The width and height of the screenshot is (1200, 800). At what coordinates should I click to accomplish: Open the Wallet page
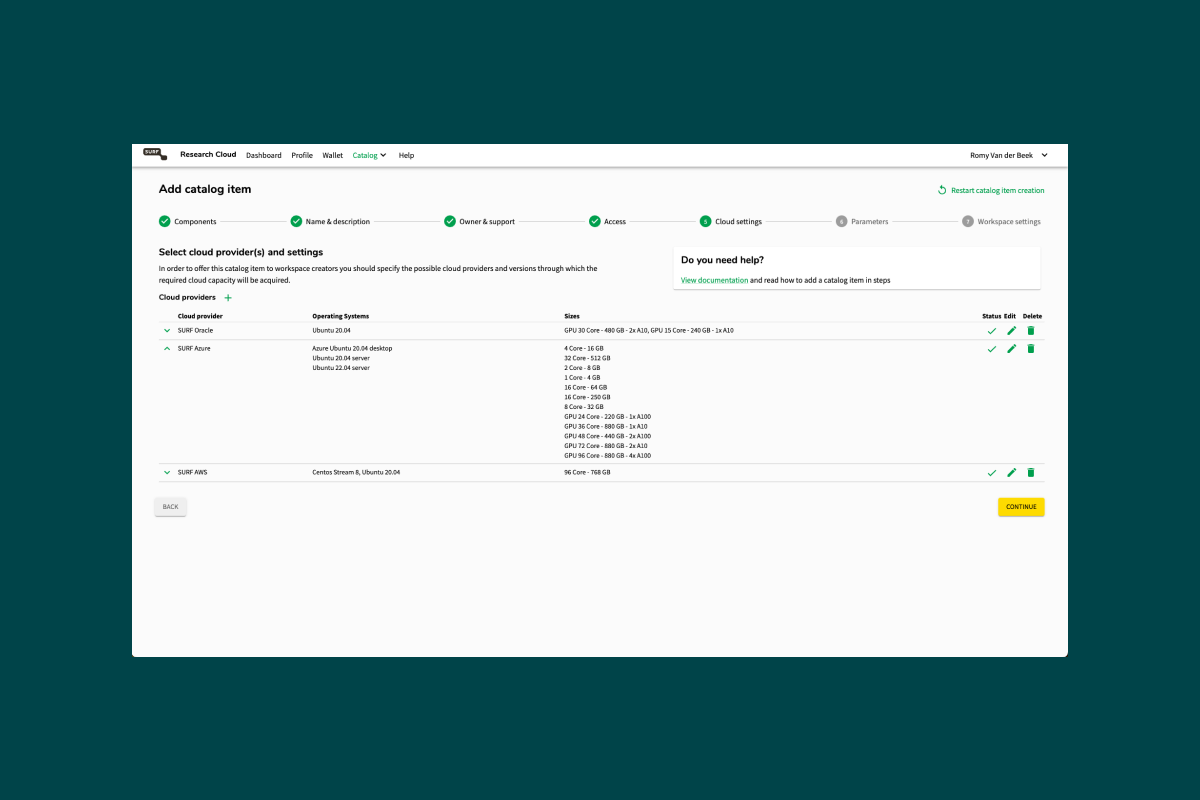[x=332, y=155]
